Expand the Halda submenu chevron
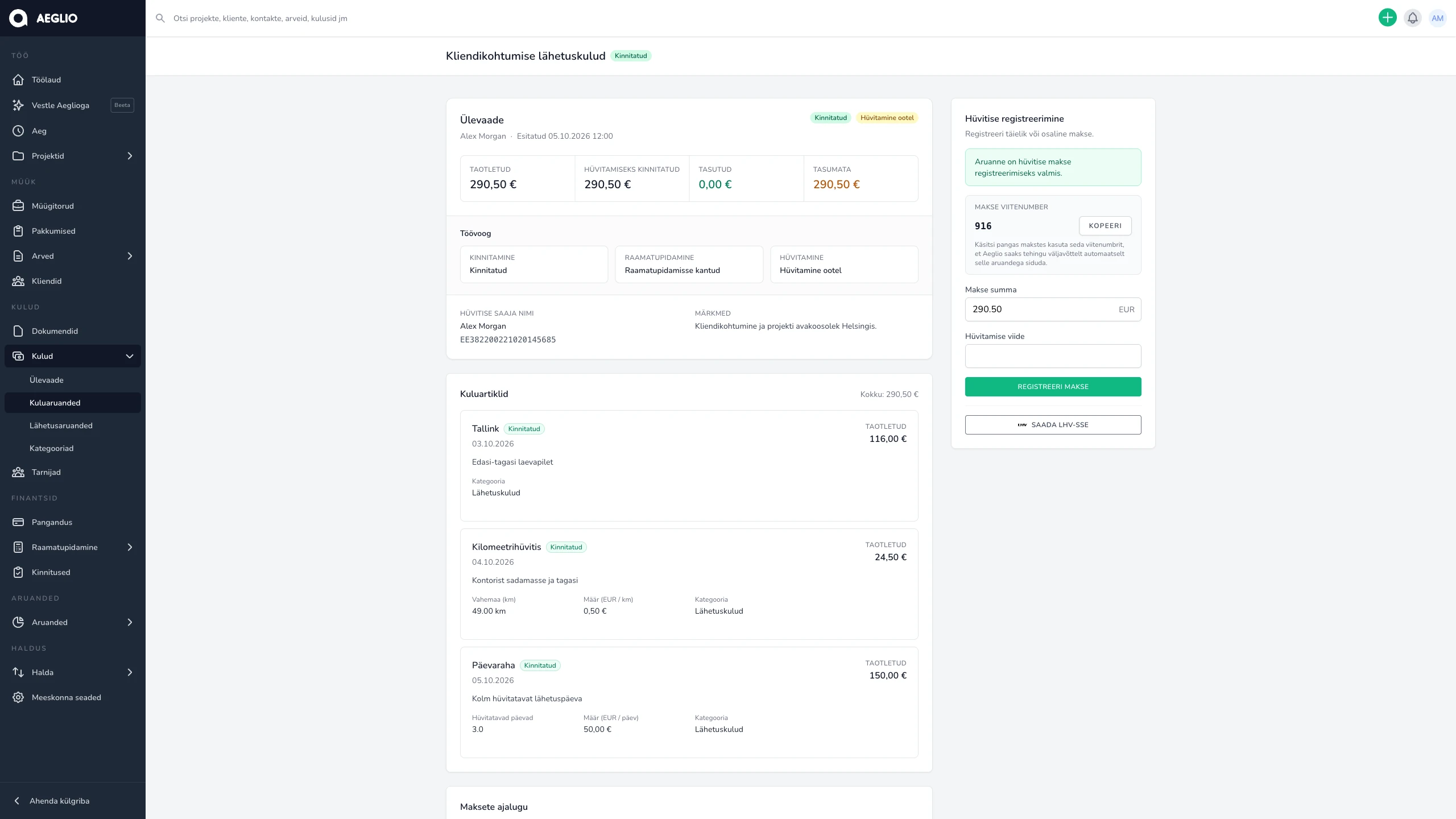Image resolution: width=1456 pixels, height=819 pixels. click(130, 672)
